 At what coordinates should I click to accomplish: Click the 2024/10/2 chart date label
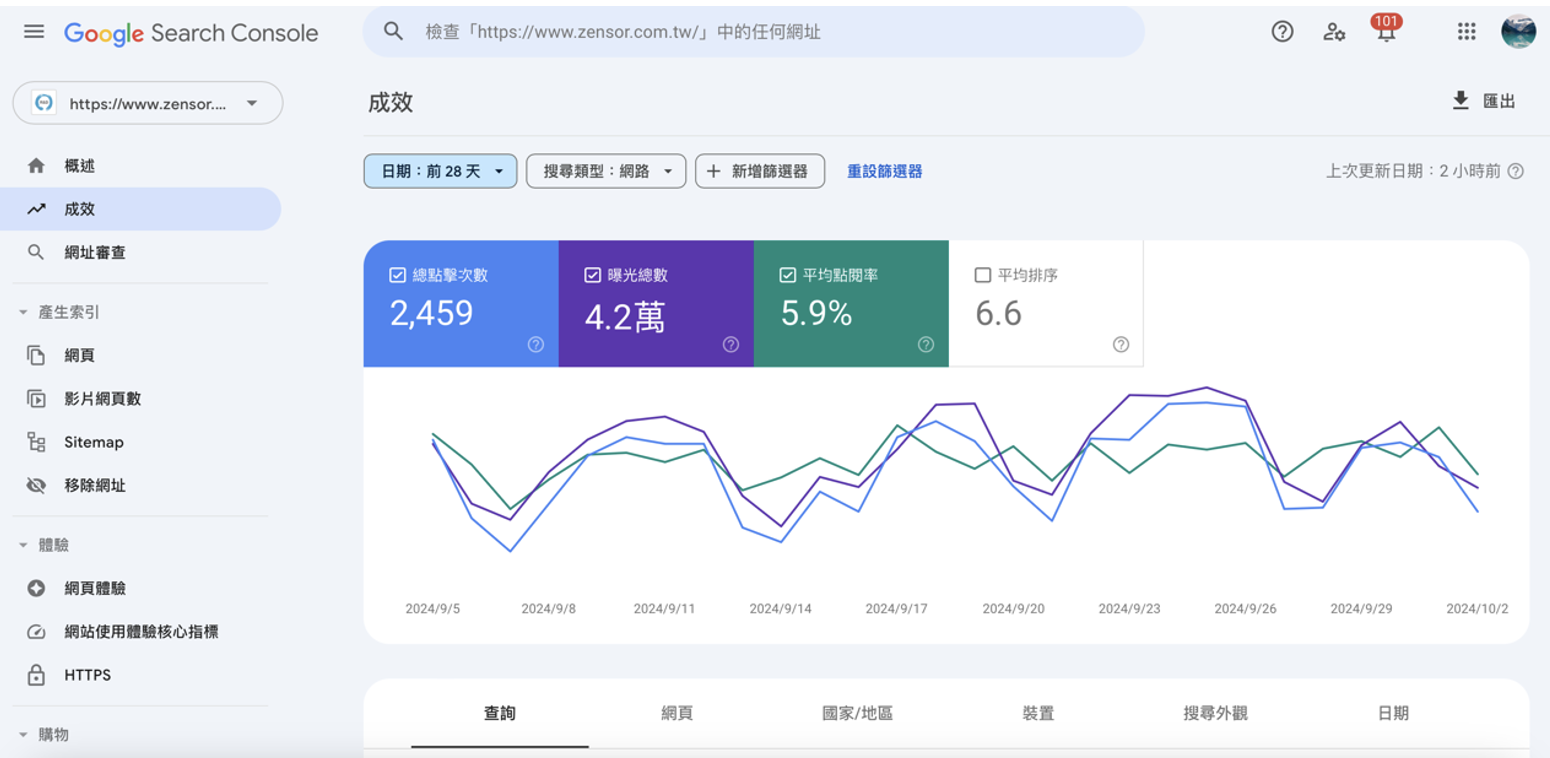click(1477, 608)
